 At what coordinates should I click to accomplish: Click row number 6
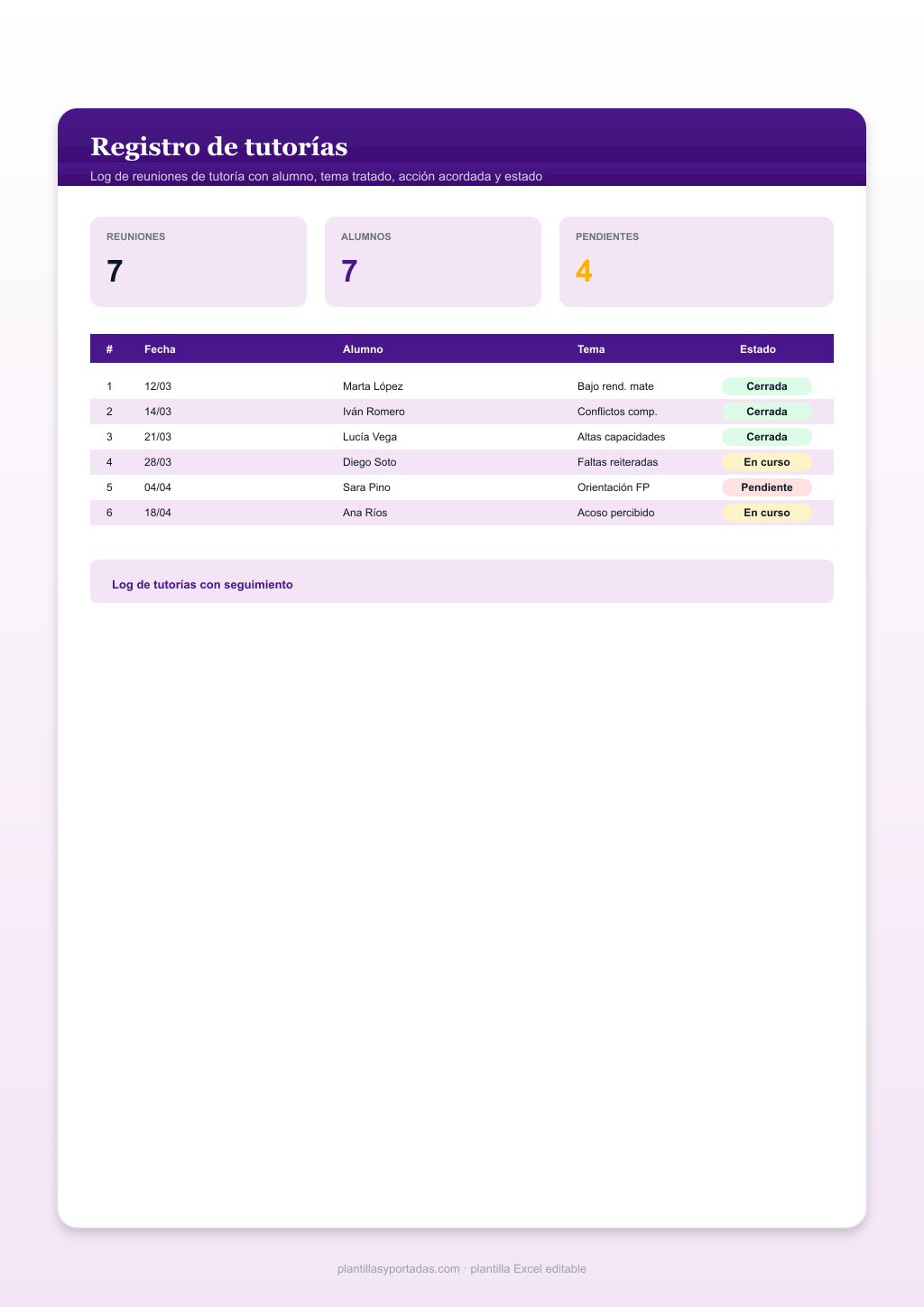click(109, 513)
